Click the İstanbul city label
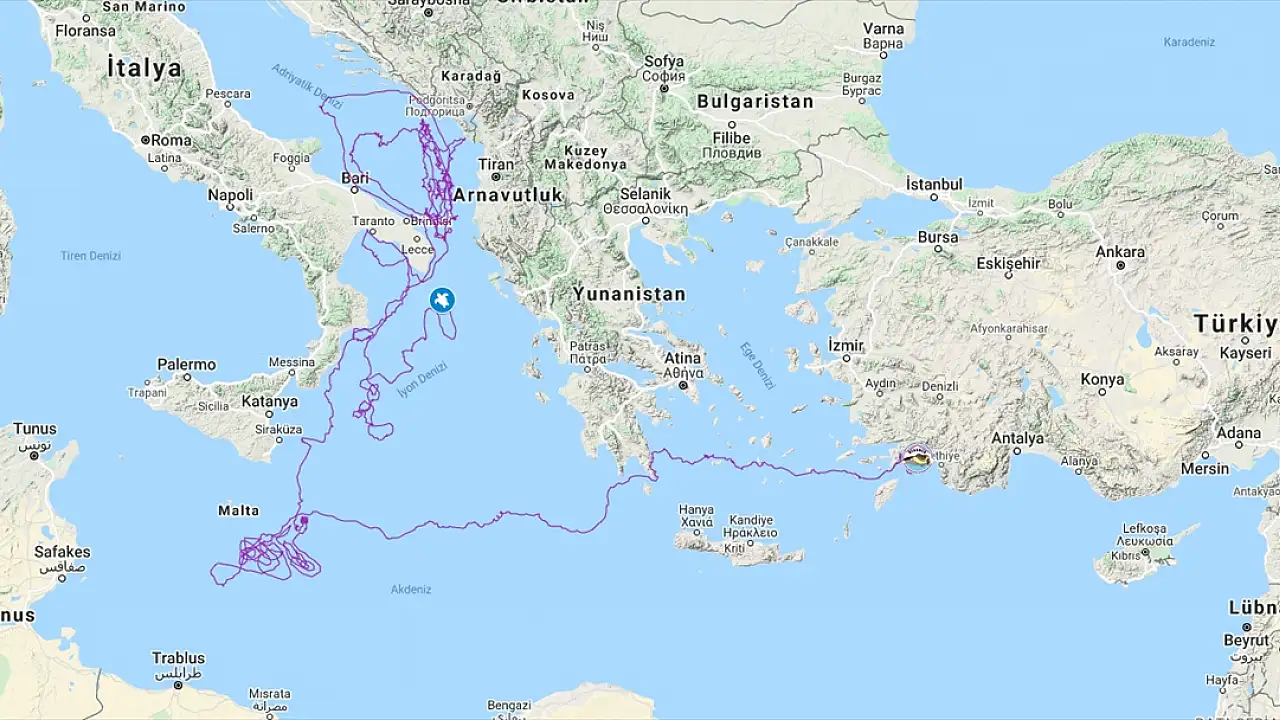This screenshot has width=1280, height=720. pos(934,185)
